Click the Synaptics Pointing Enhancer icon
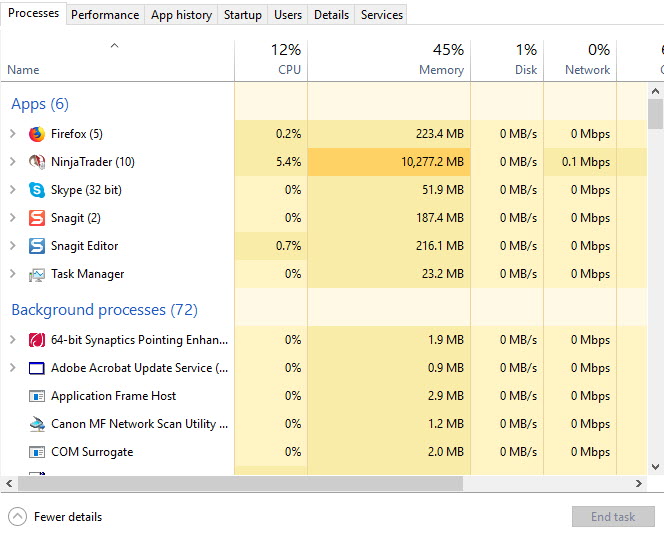 pos(37,340)
